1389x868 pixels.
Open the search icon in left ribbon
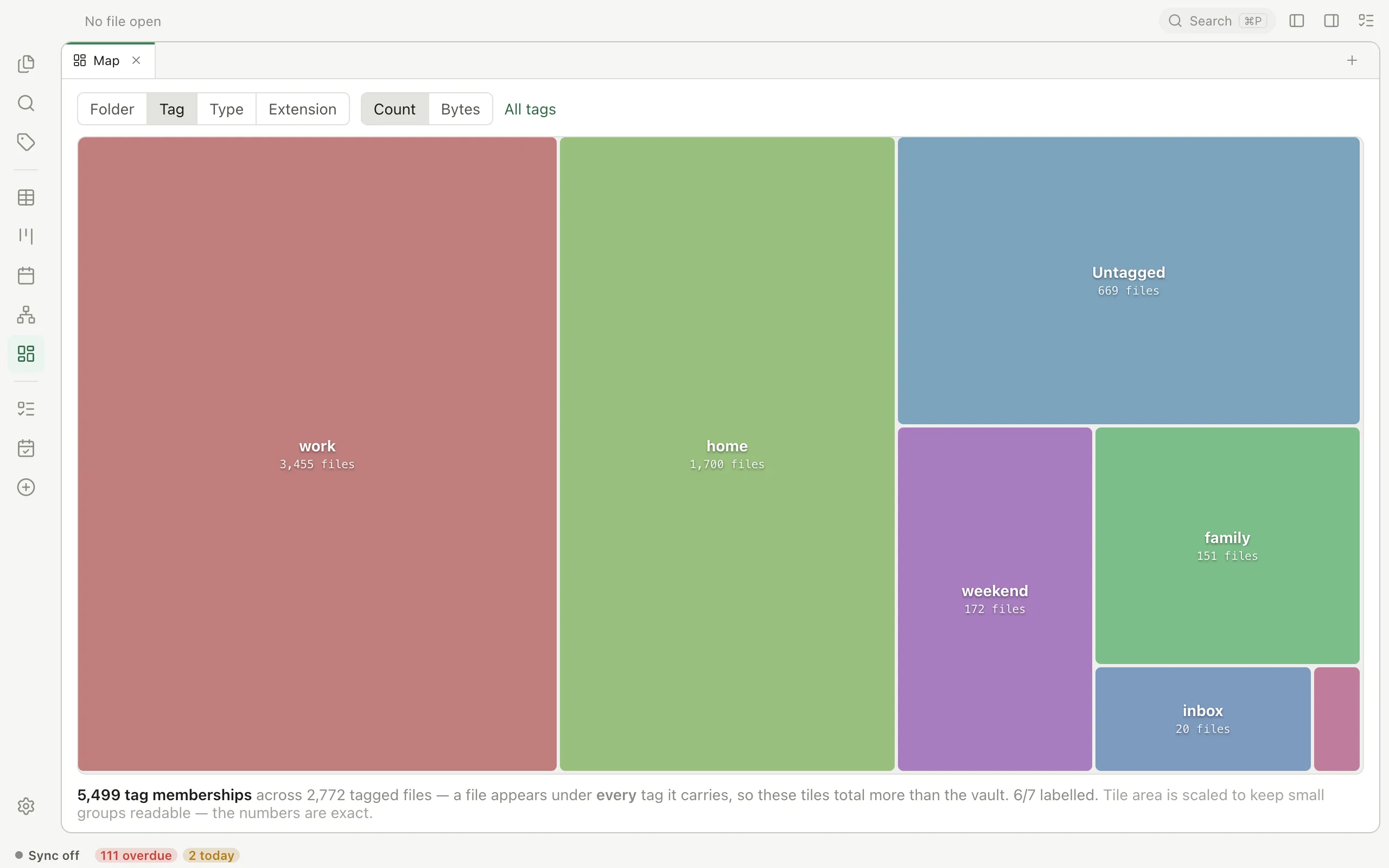point(26,103)
